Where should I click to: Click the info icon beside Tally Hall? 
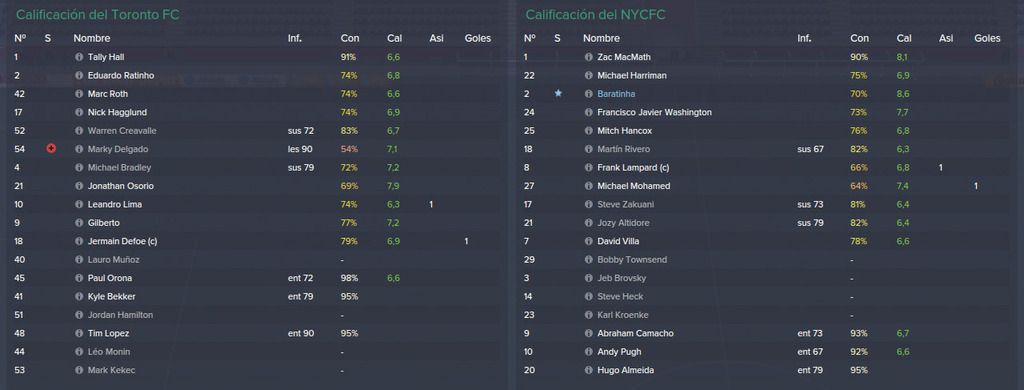[79, 57]
